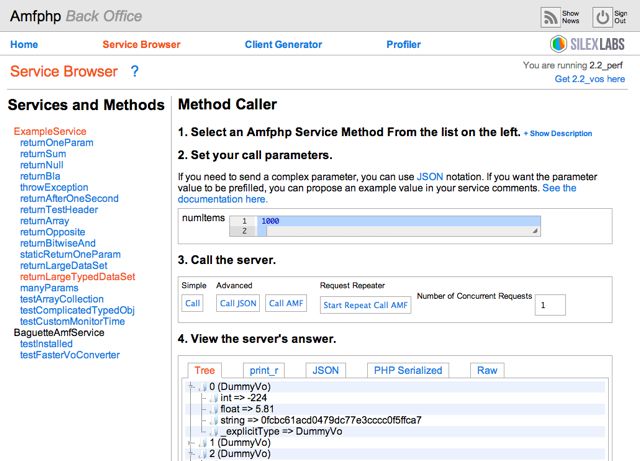Click the node icon of 0 (DummyVo)

point(202,386)
